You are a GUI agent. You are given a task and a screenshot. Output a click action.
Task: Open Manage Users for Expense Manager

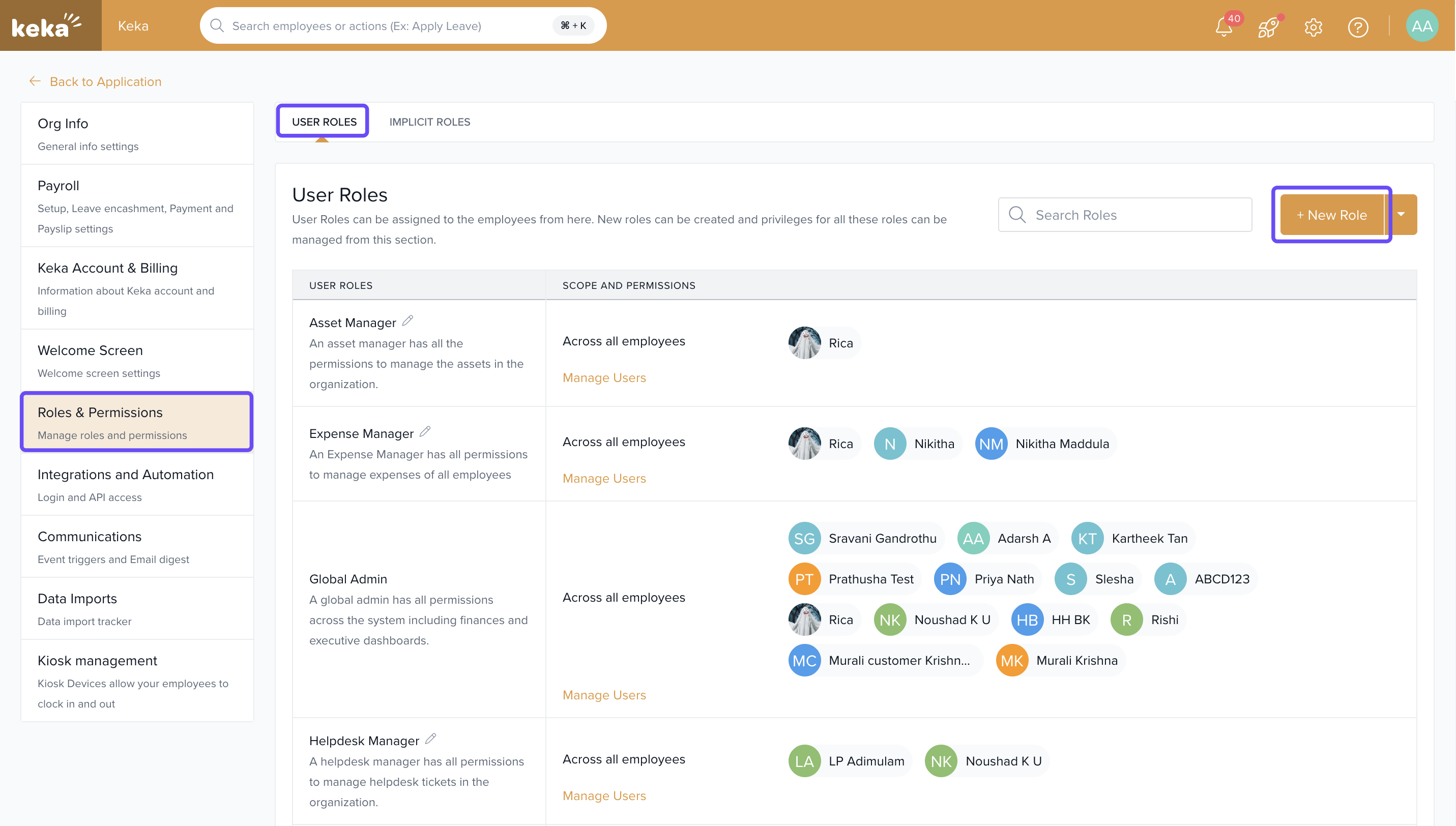pyautogui.click(x=604, y=478)
